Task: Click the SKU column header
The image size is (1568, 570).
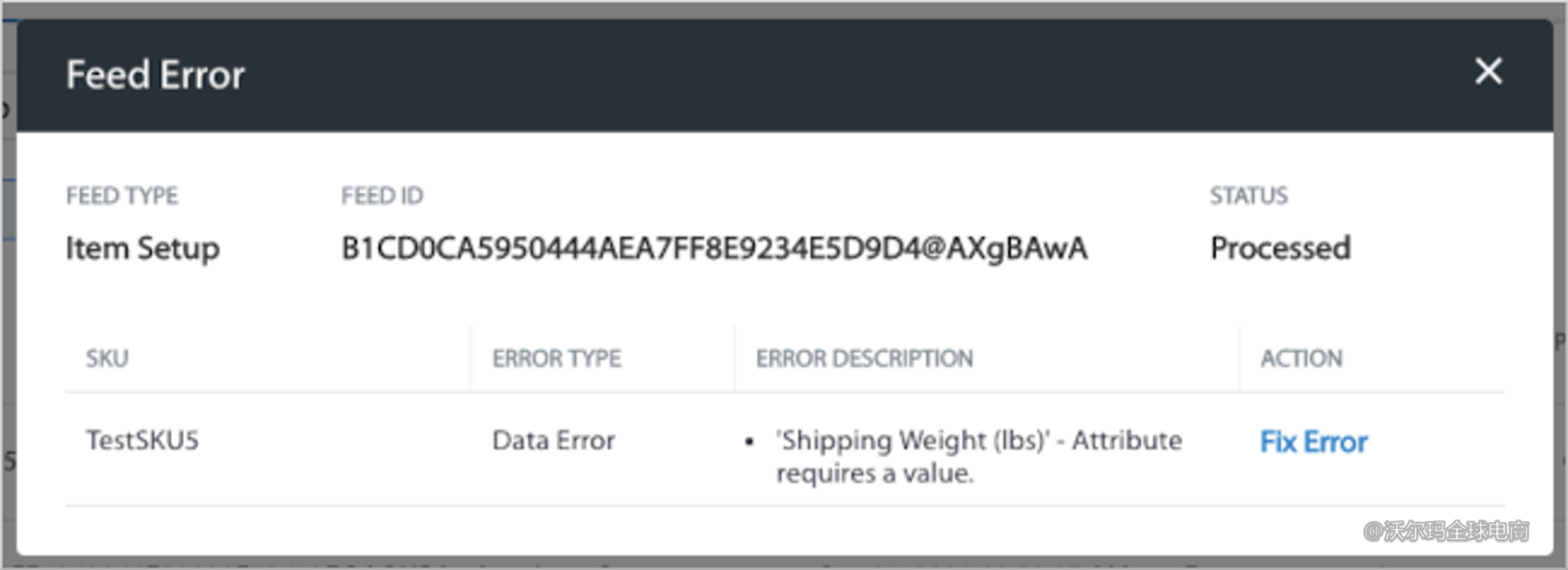Action: 107,358
